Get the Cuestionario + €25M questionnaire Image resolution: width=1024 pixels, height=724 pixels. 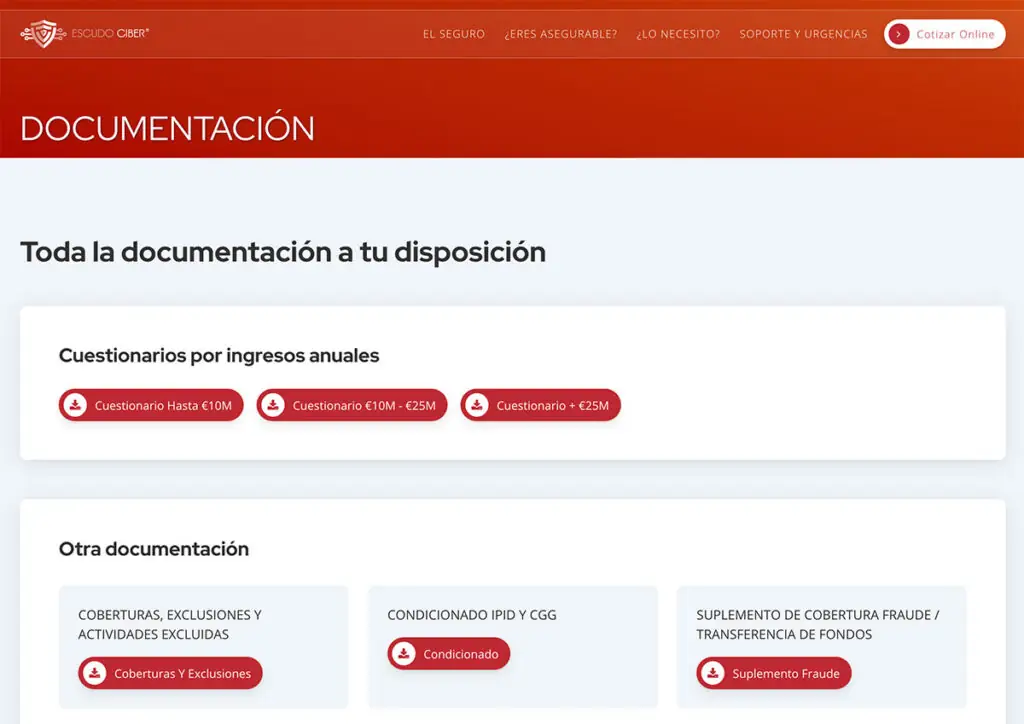tap(552, 406)
